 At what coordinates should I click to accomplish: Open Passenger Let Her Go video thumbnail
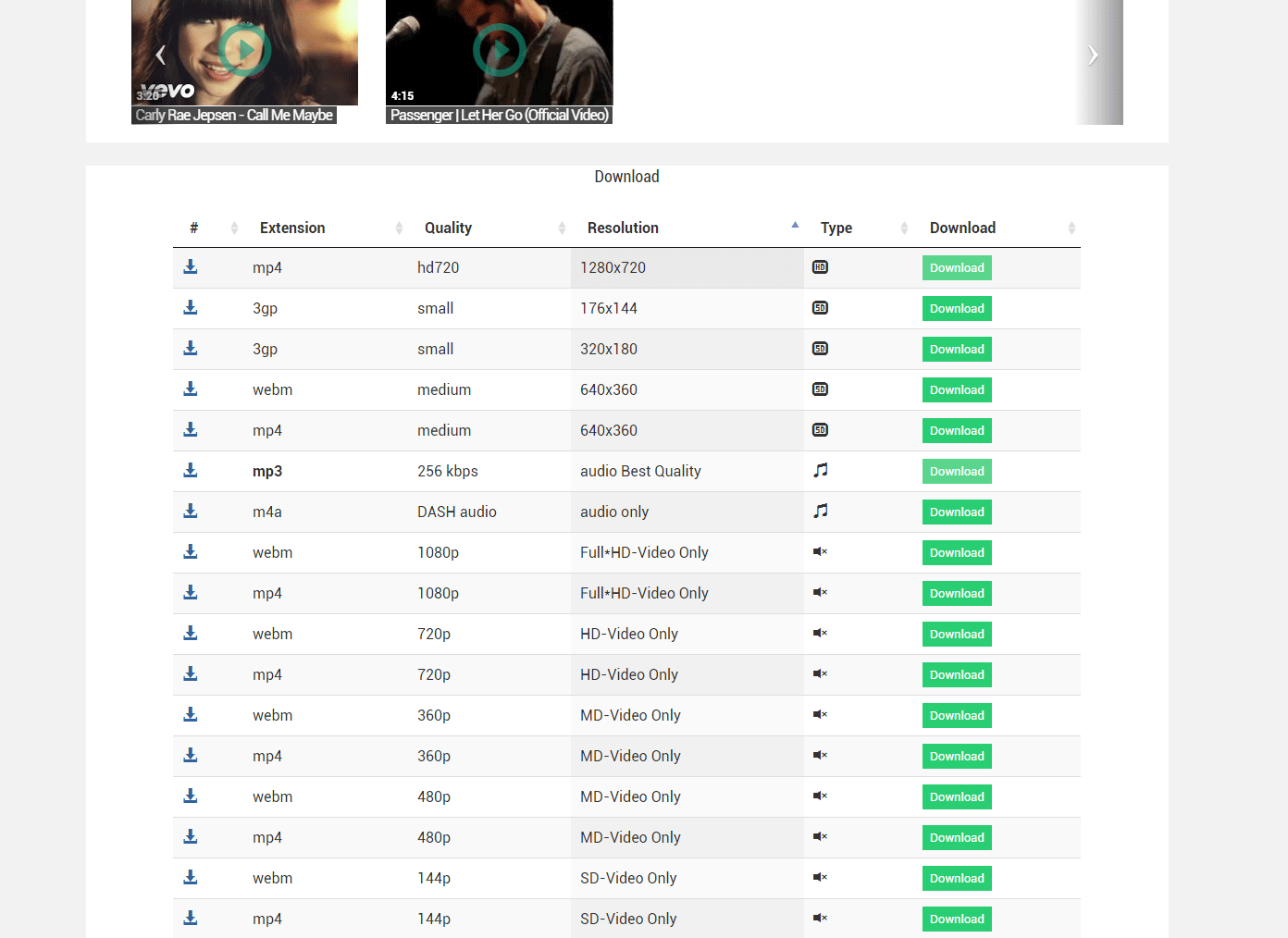(x=499, y=51)
